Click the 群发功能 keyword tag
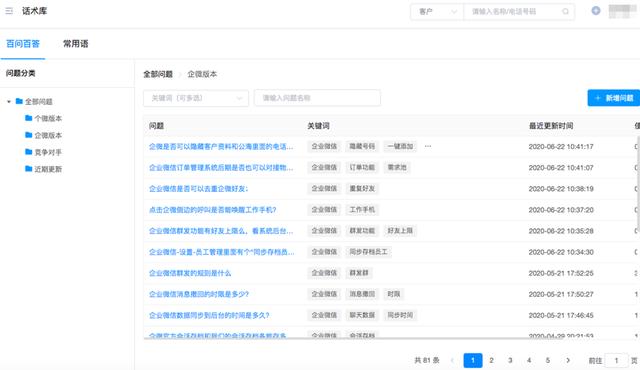The height and width of the screenshot is (370, 640). click(362, 231)
